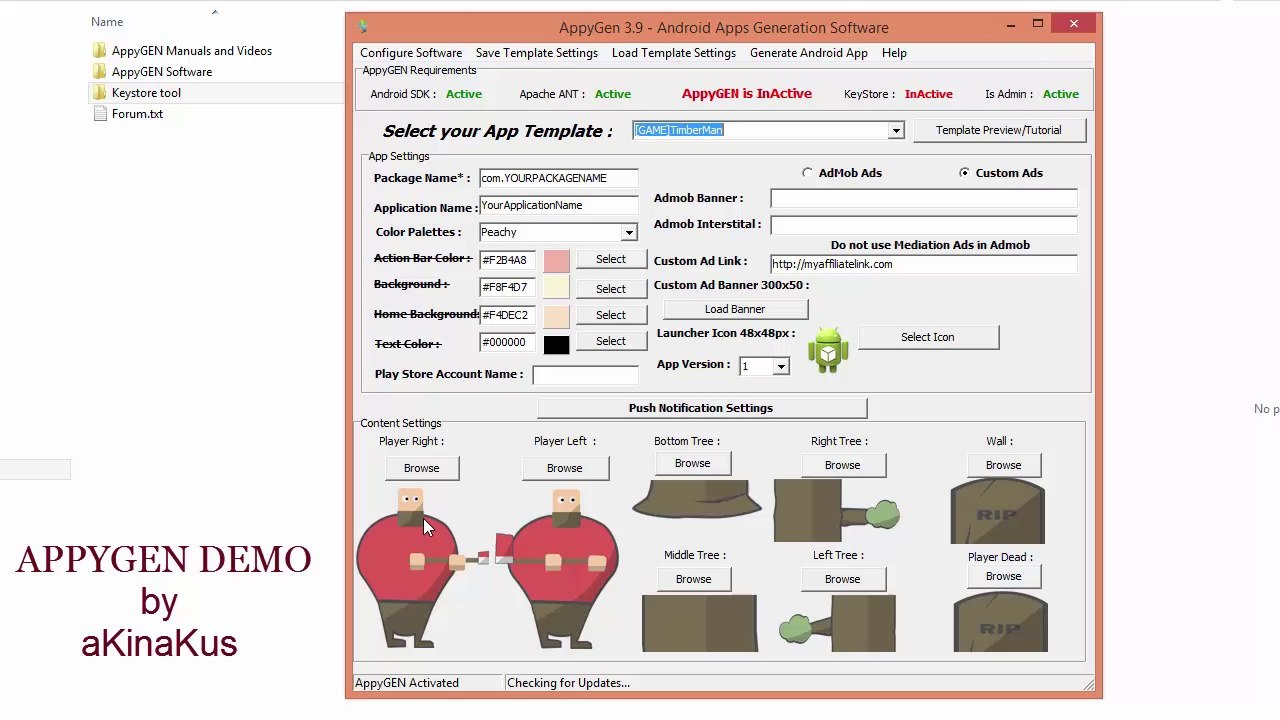The image size is (1280, 720).
Task: Browse for Middle Tree image
Action: 693,579
